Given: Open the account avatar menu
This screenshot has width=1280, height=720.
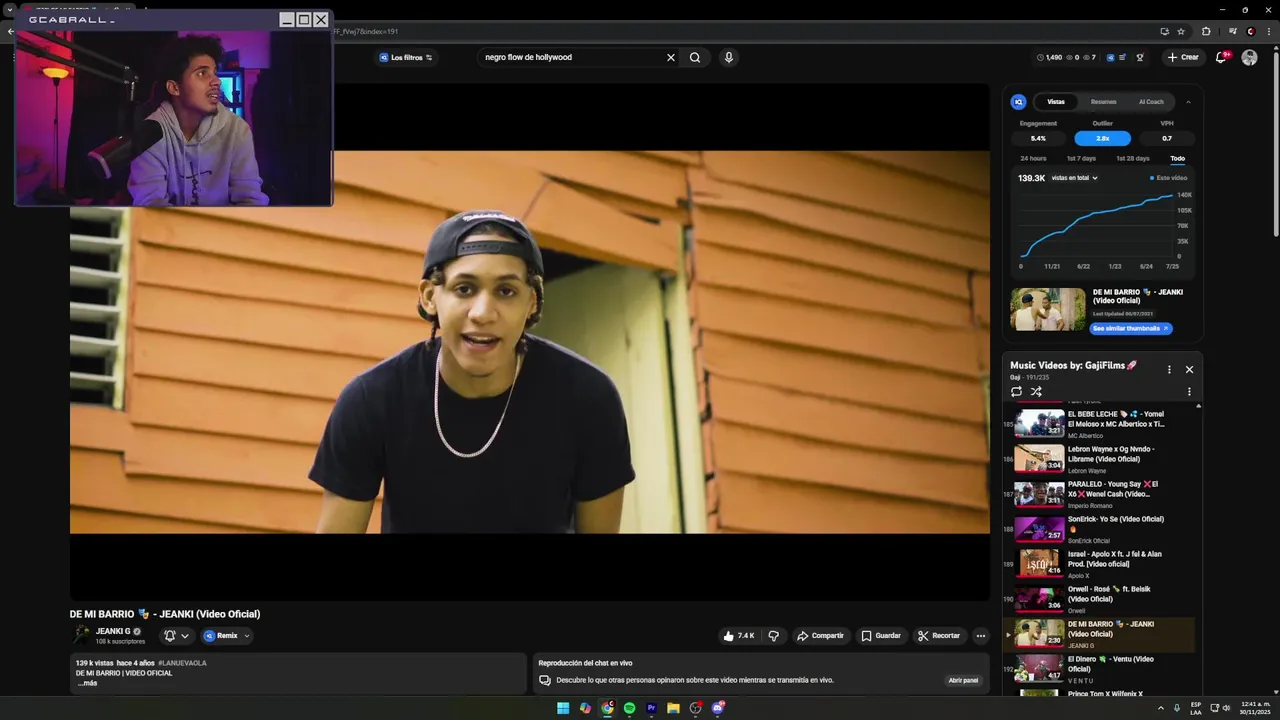Looking at the screenshot, I should click(x=1249, y=57).
